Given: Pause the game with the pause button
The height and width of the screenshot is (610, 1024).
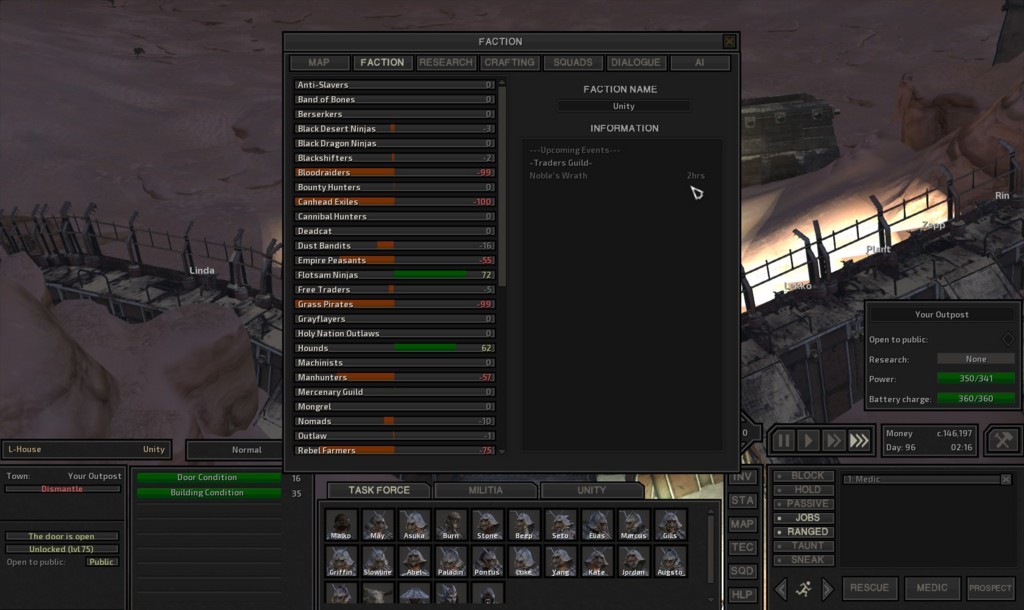Looking at the screenshot, I should click(783, 441).
